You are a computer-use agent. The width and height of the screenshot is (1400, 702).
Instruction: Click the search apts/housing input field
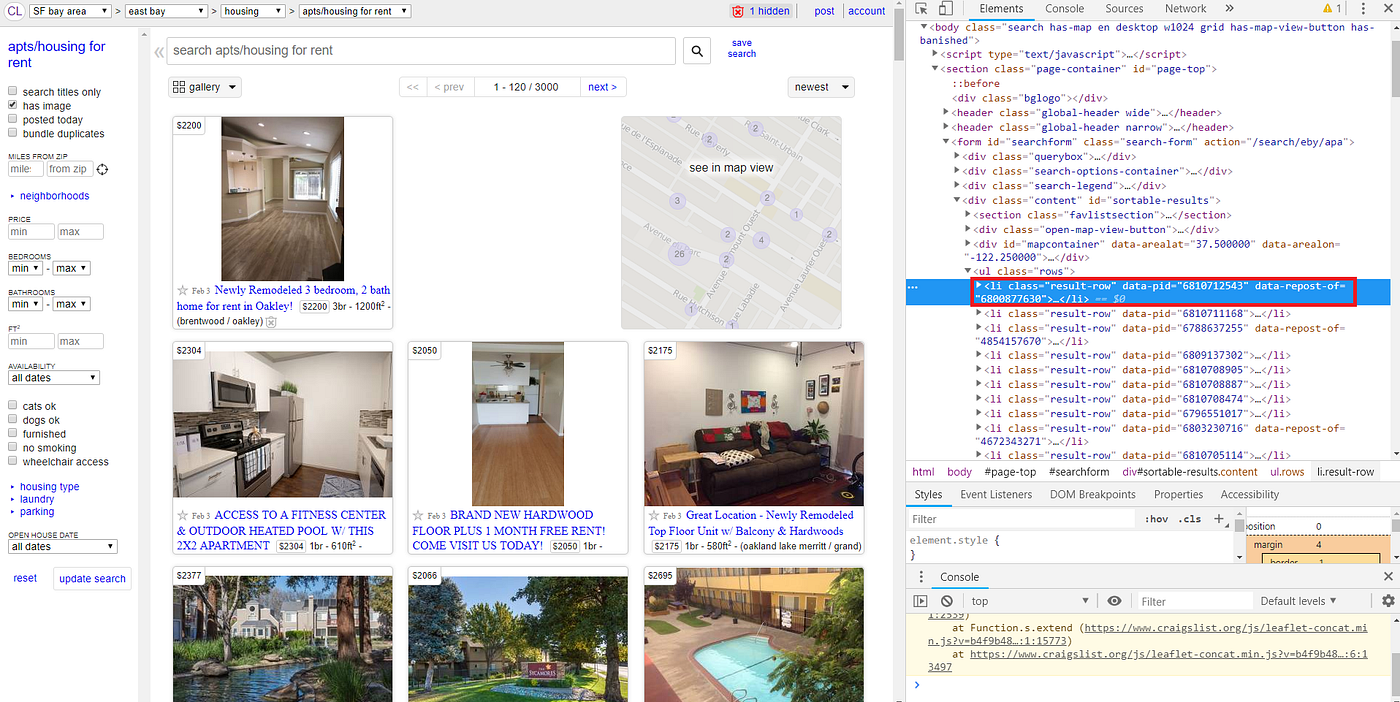coord(421,51)
